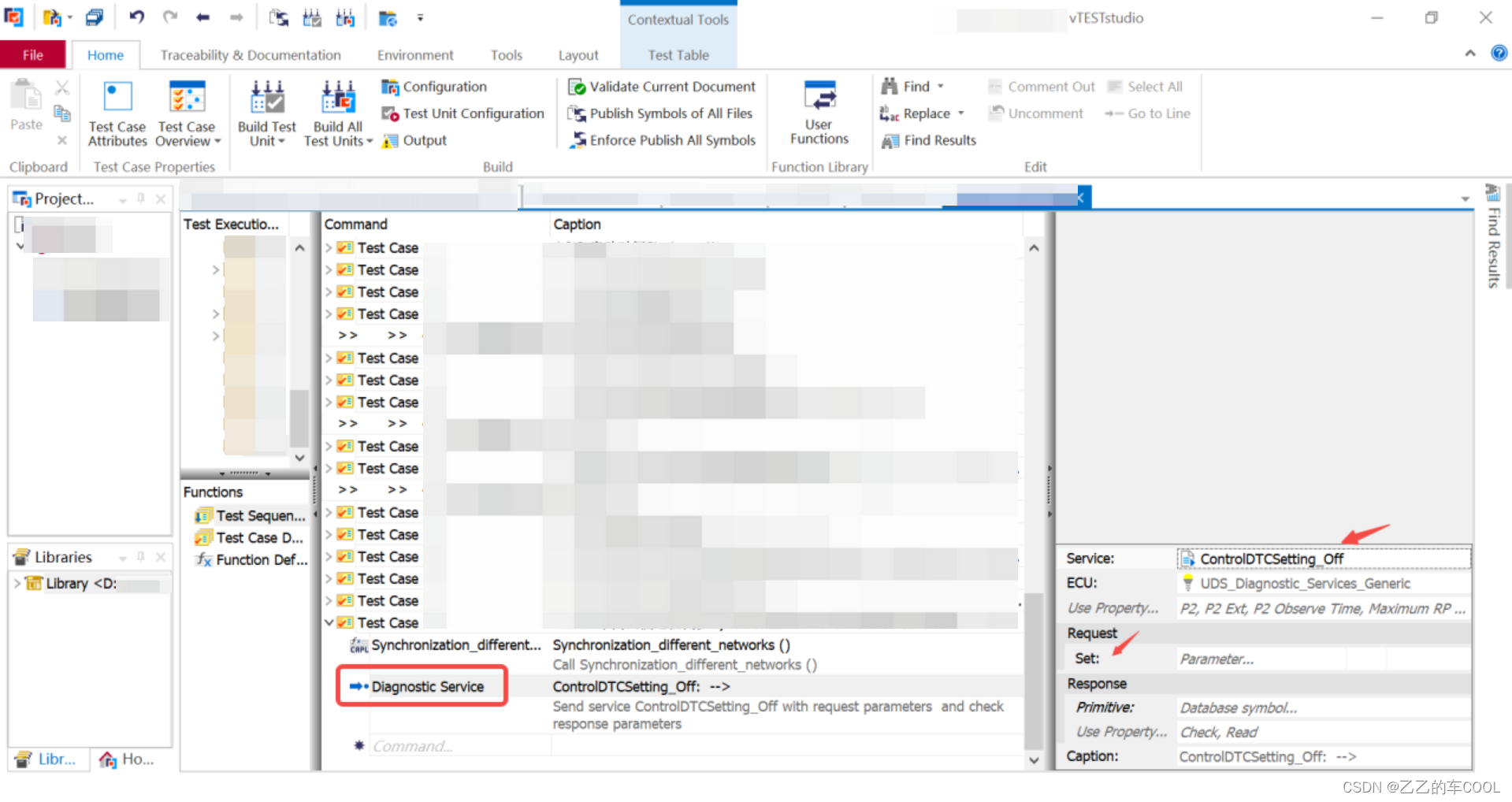Open the Test Table contextual tab
Screen dimensions: 1512x802
pos(678,55)
